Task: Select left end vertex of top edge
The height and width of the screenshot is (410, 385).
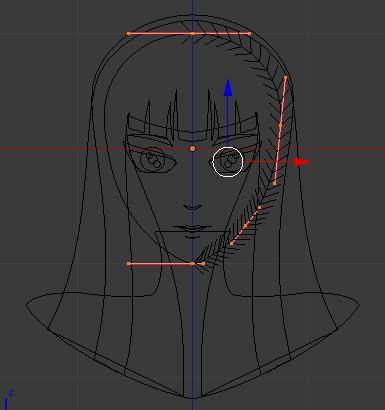Action: 129,34
